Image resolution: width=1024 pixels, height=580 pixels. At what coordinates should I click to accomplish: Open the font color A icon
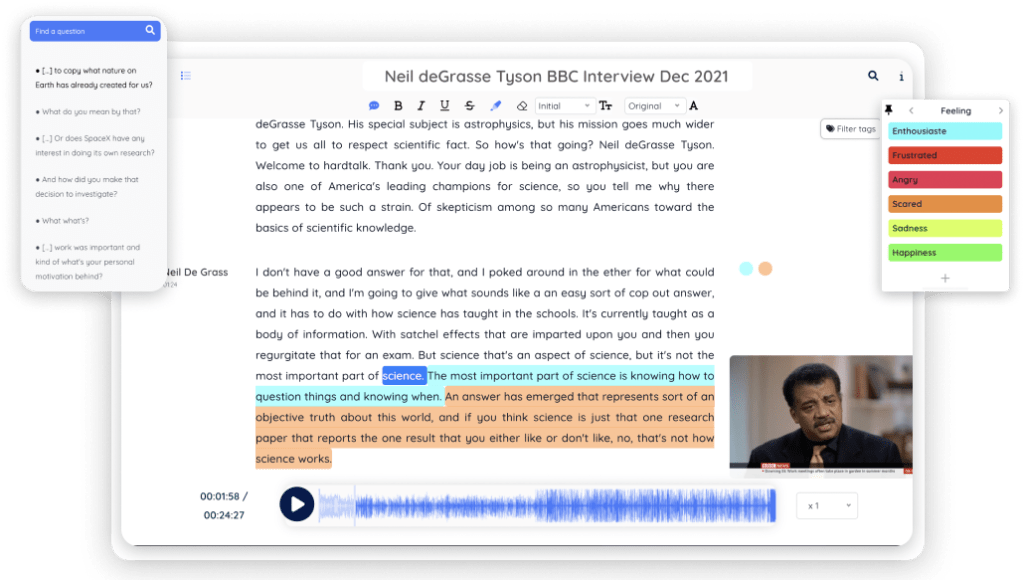click(x=693, y=106)
